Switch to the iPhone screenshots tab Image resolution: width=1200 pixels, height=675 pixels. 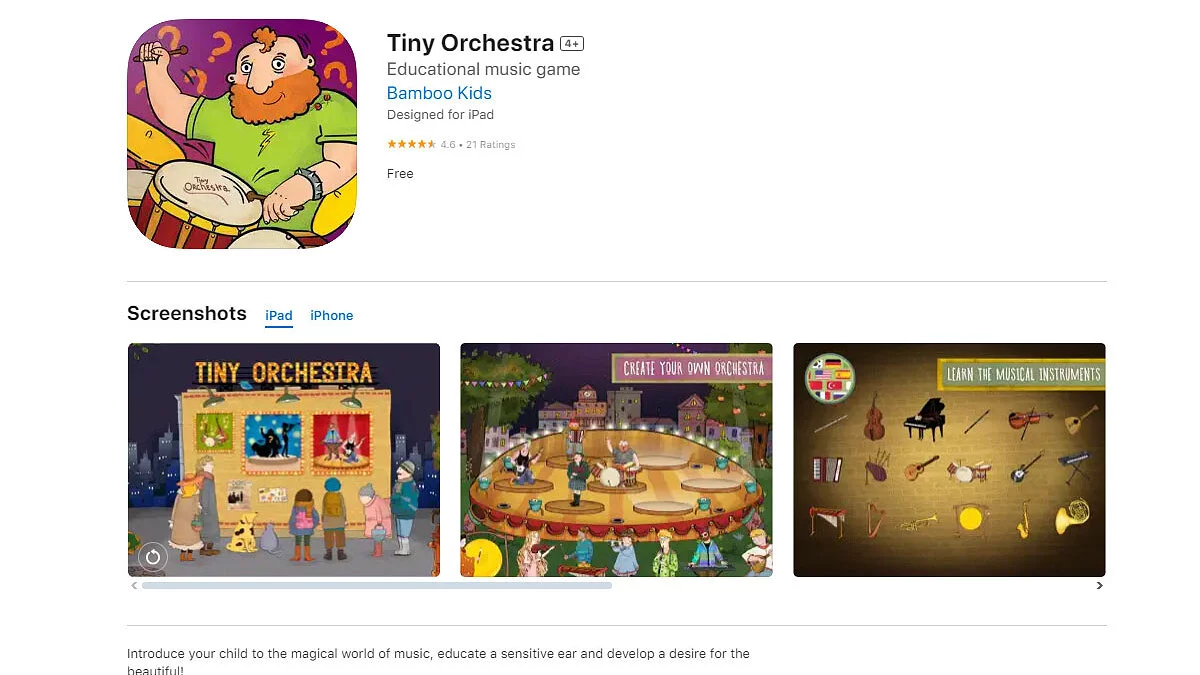coord(332,316)
